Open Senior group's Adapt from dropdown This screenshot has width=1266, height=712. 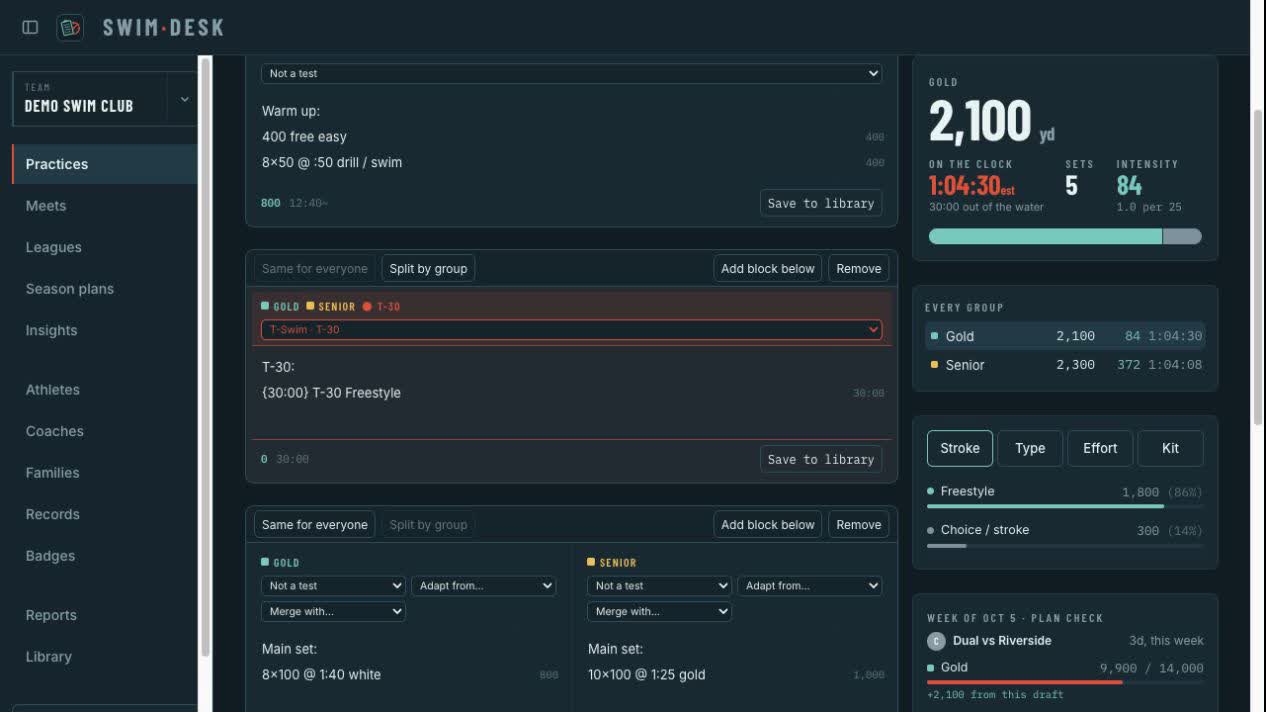(810, 586)
